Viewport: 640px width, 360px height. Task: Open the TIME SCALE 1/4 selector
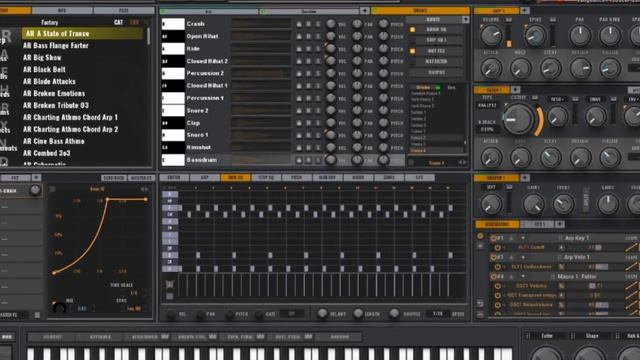coord(133,293)
